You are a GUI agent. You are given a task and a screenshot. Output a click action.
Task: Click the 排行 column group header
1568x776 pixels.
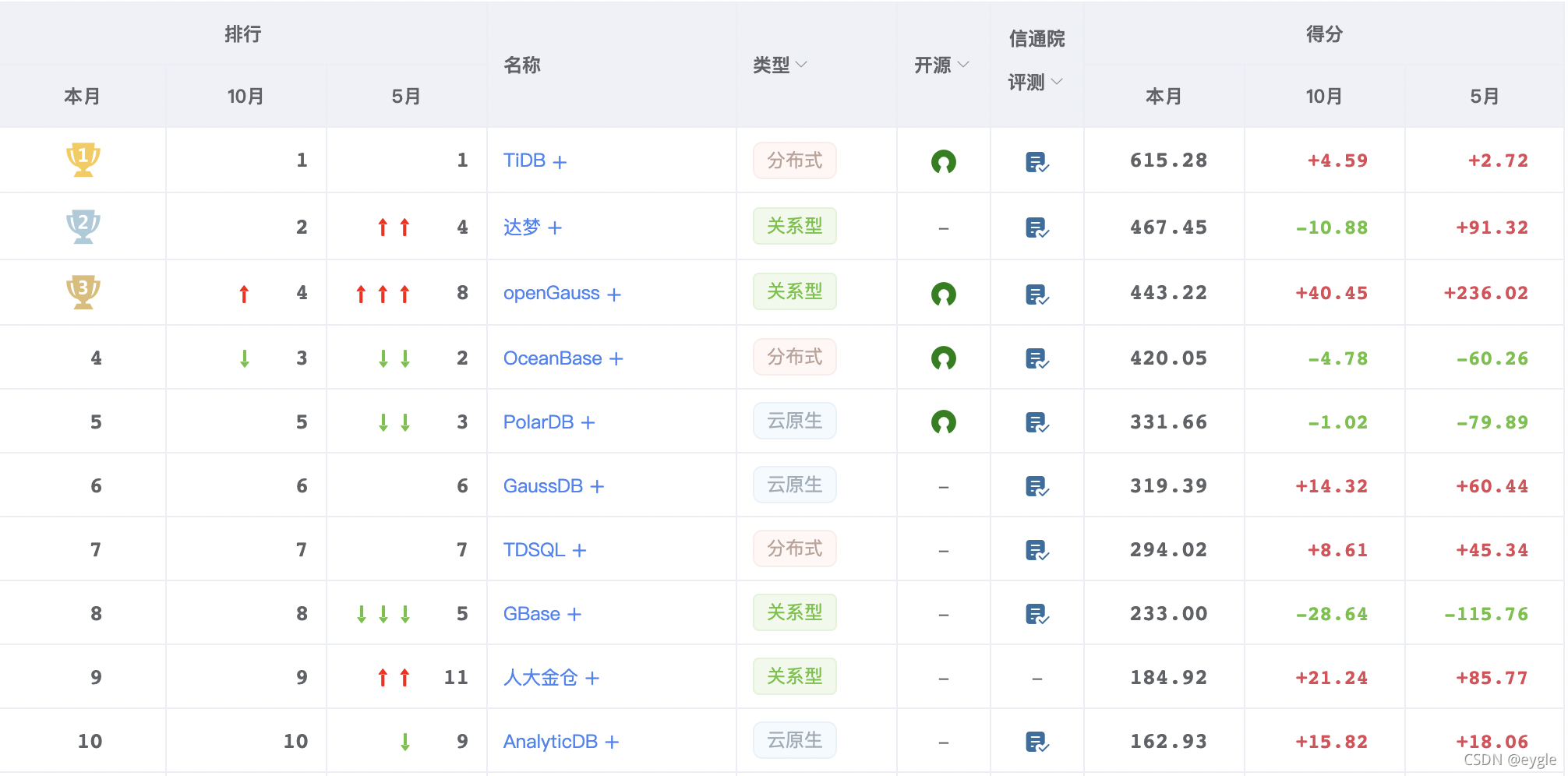[242, 34]
